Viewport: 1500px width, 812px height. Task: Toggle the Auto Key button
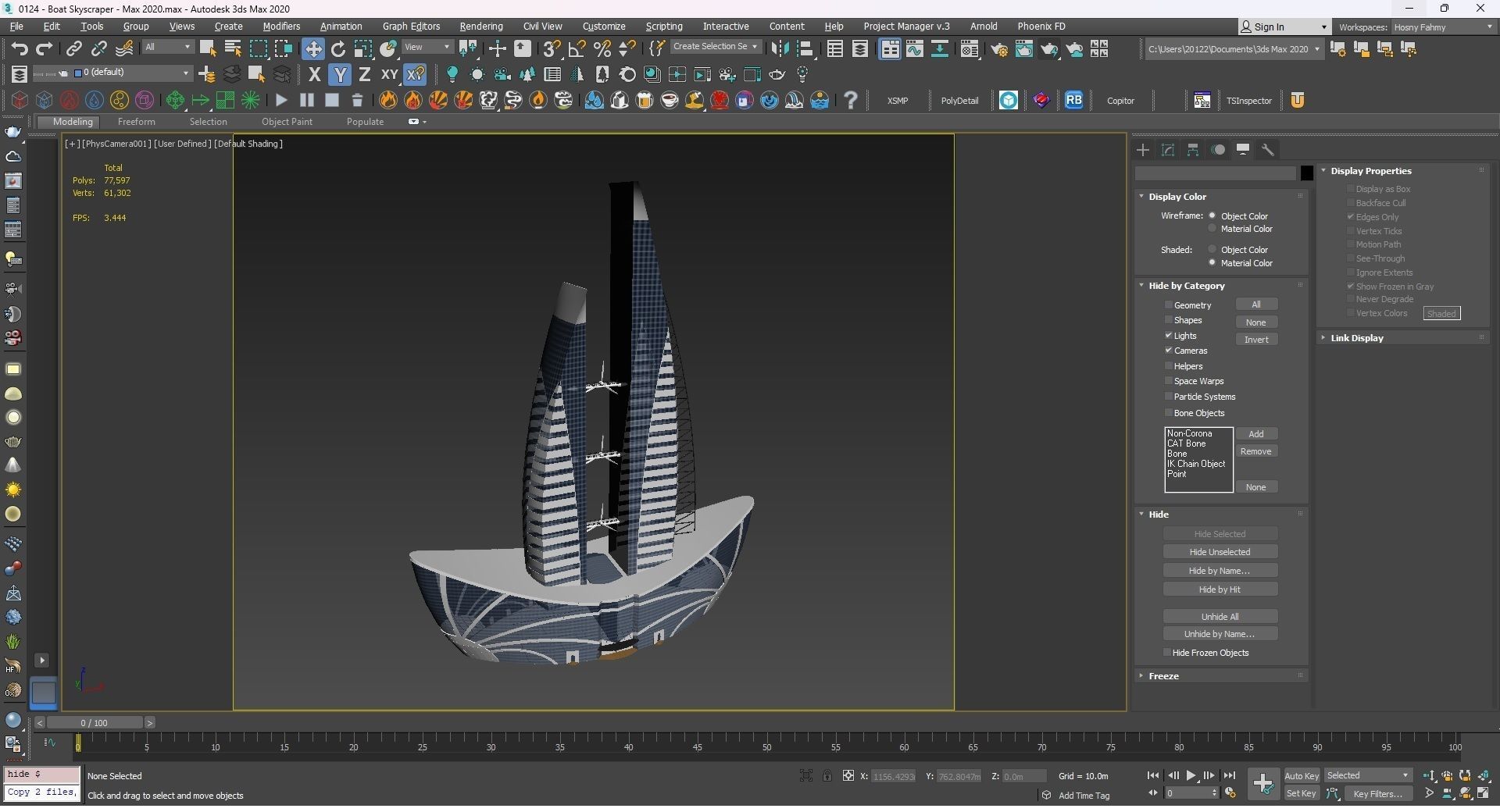point(1302,776)
